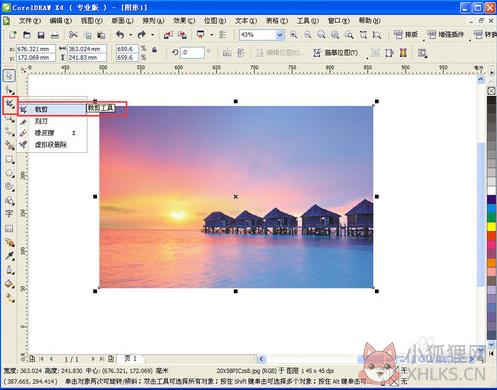Select the Fill bucket tool
This screenshot has height=390, width=497.
click(x=9, y=284)
